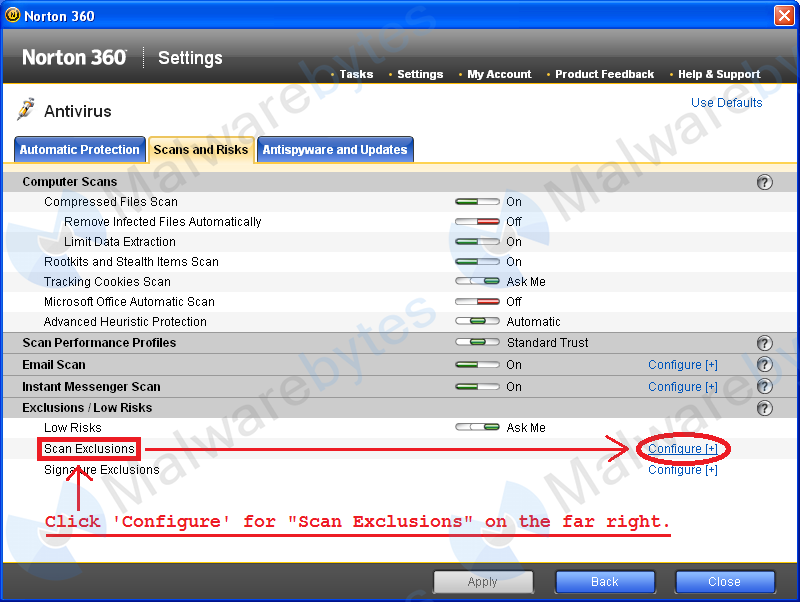Select the Computer Scans section header
The image size is (800, 602).
70,182
